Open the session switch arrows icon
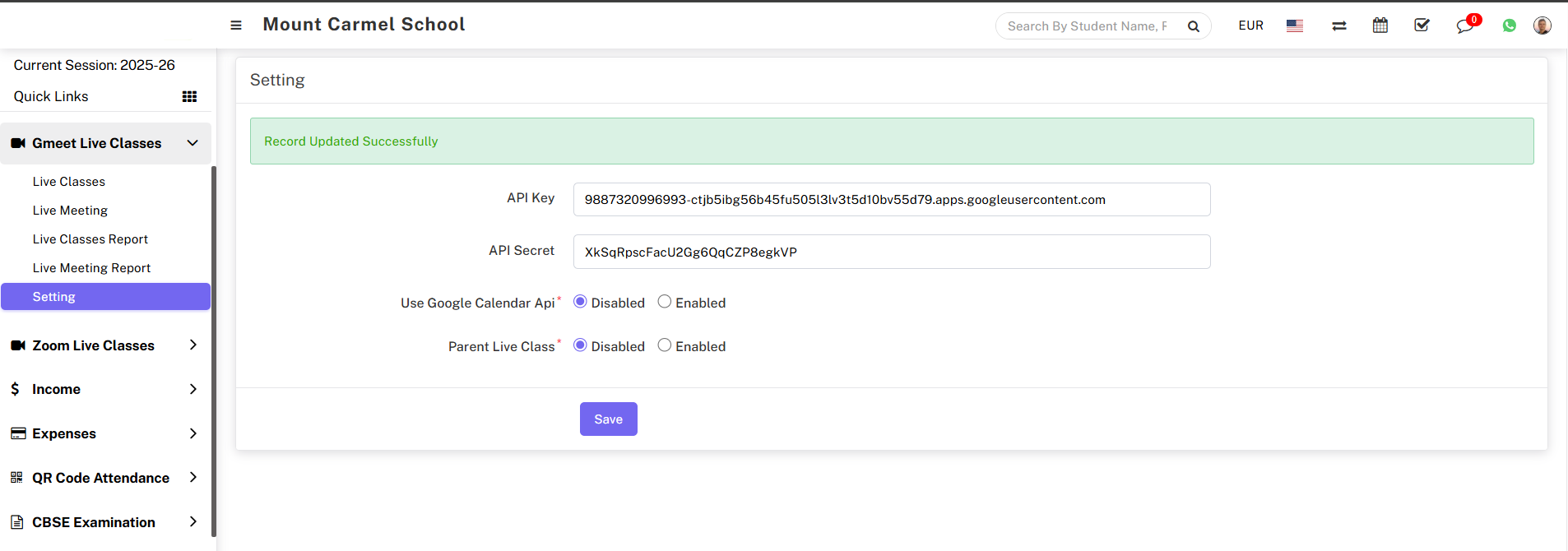Viewport: 1568px width, 551px height. click(x=1339, y=25)
